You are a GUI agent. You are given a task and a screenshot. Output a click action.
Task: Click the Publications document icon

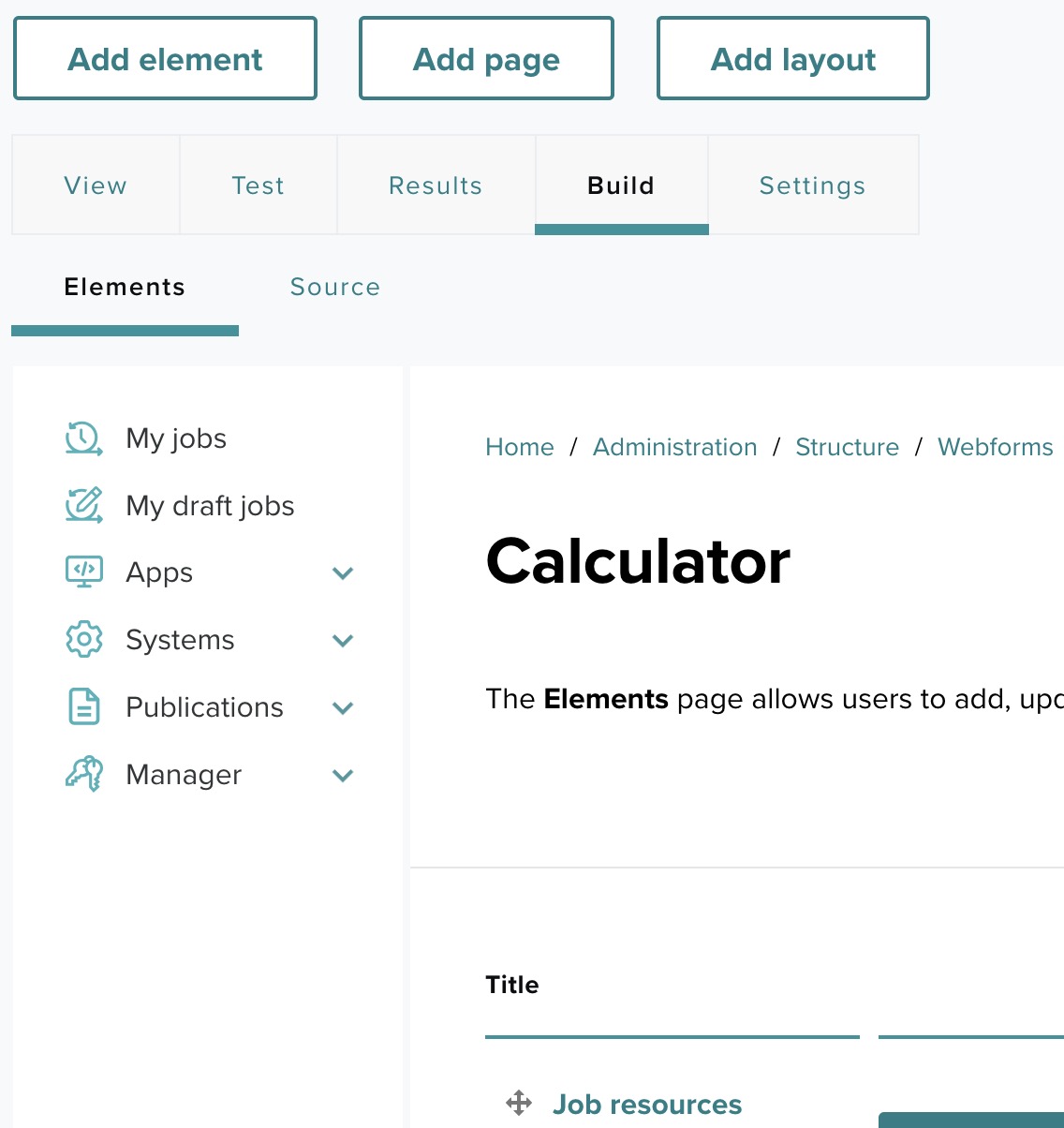(83, 707)
